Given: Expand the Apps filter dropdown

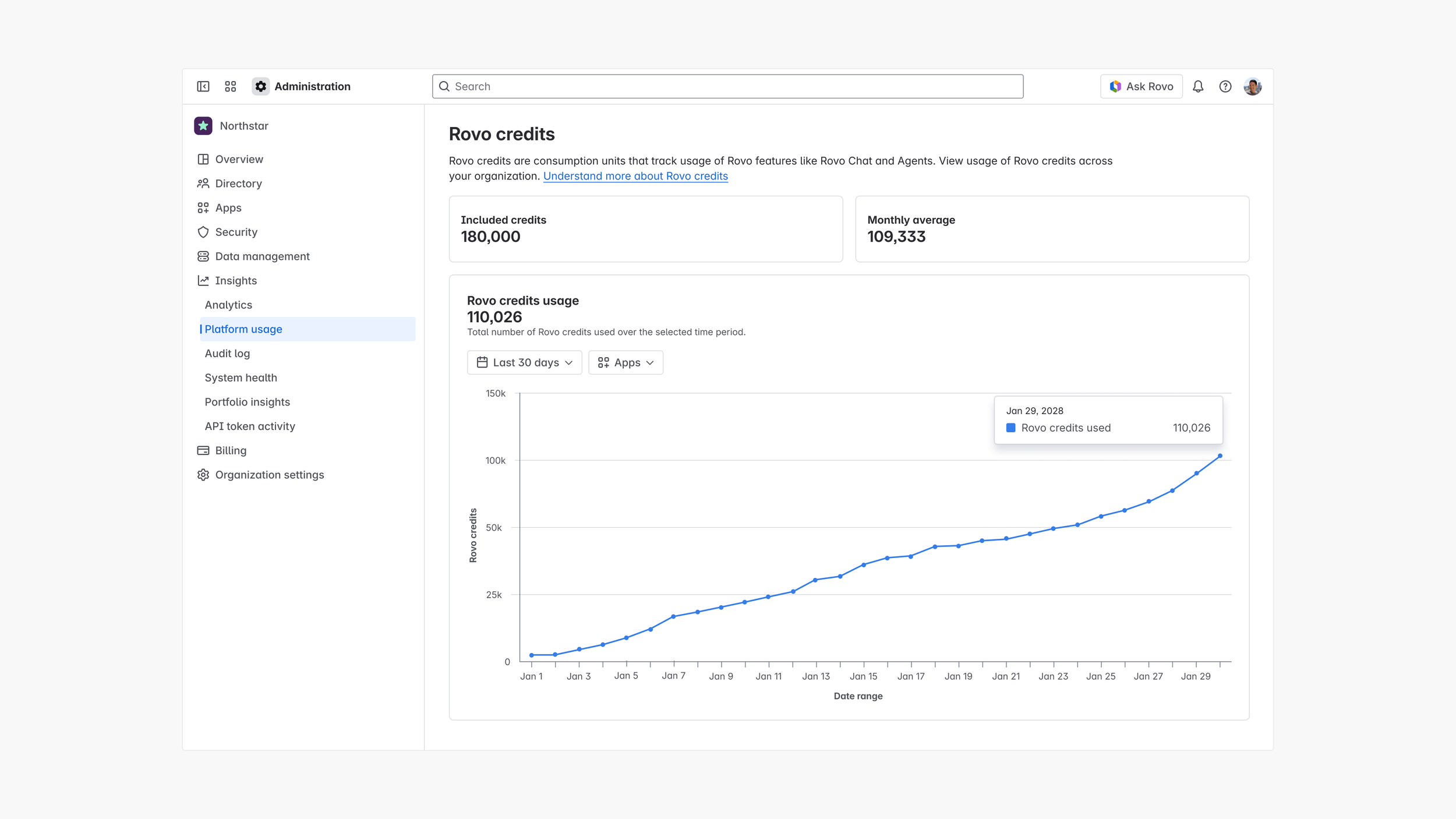Looking at the screenshot, I should pyautogui.click(x=625, y=362).
